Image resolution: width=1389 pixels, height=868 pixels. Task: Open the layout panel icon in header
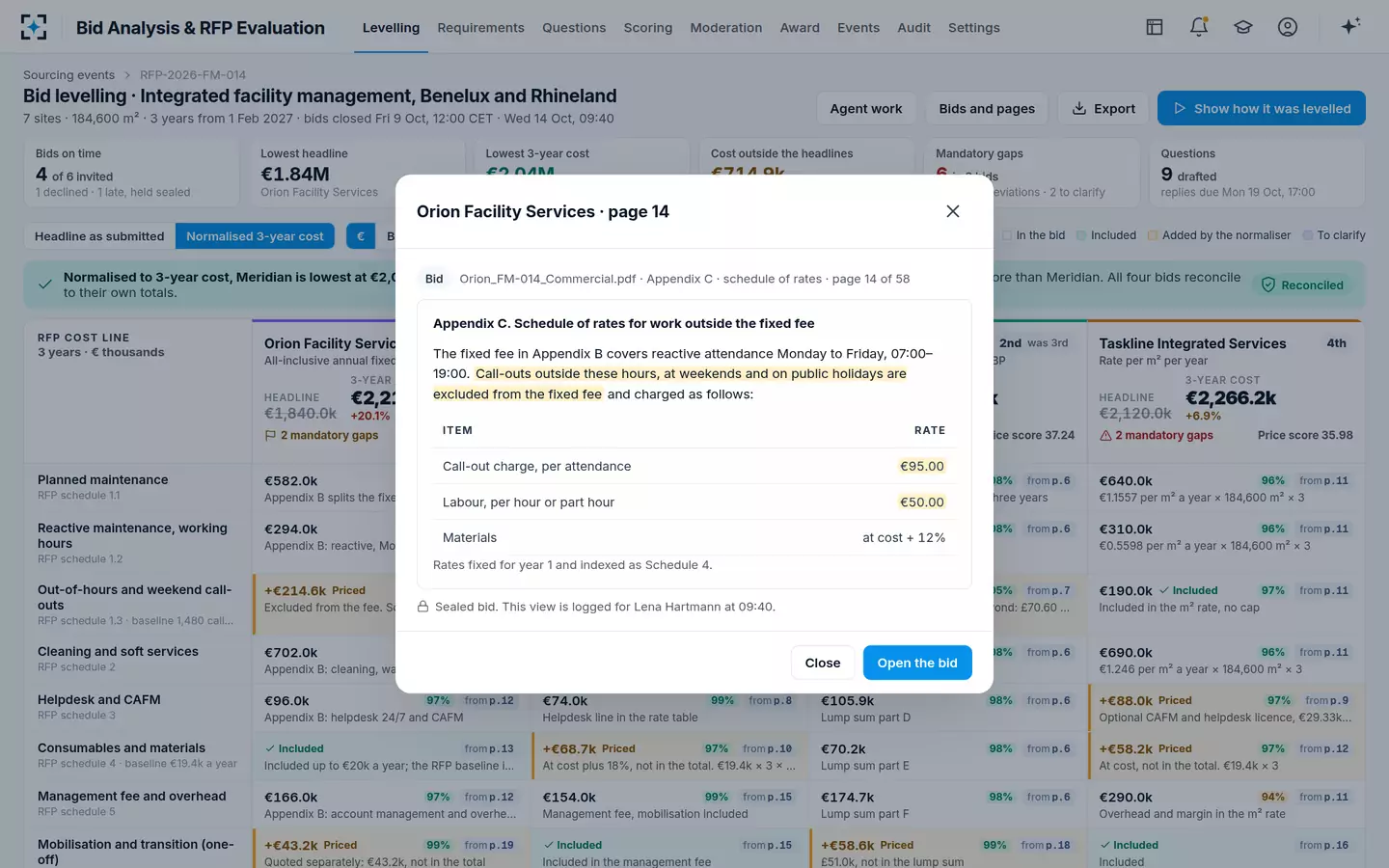click(x=1155, y=27)
